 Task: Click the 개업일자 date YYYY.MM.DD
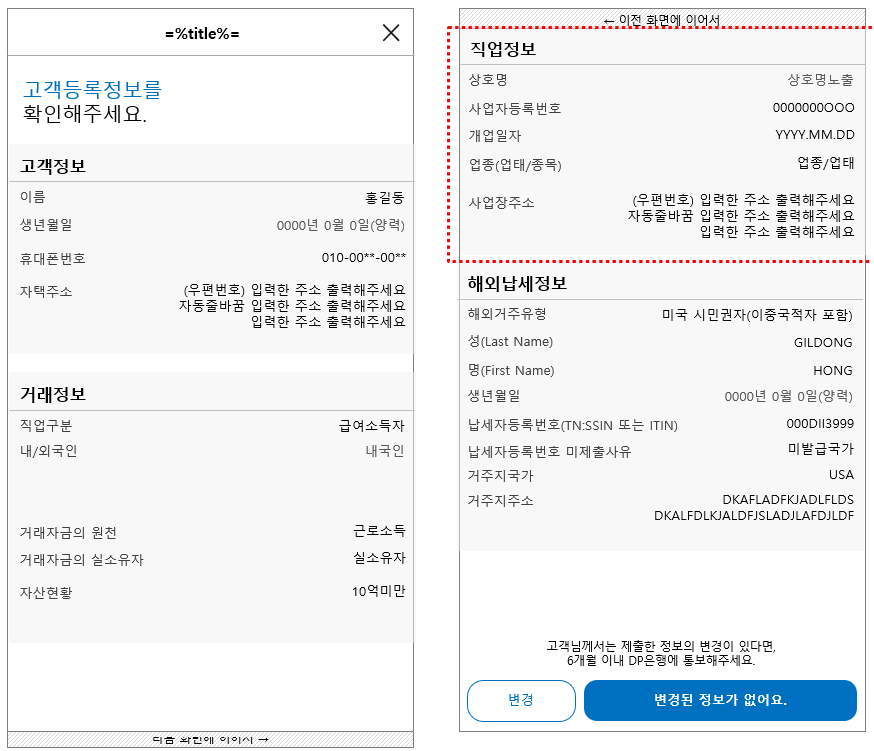pos(815,133)
